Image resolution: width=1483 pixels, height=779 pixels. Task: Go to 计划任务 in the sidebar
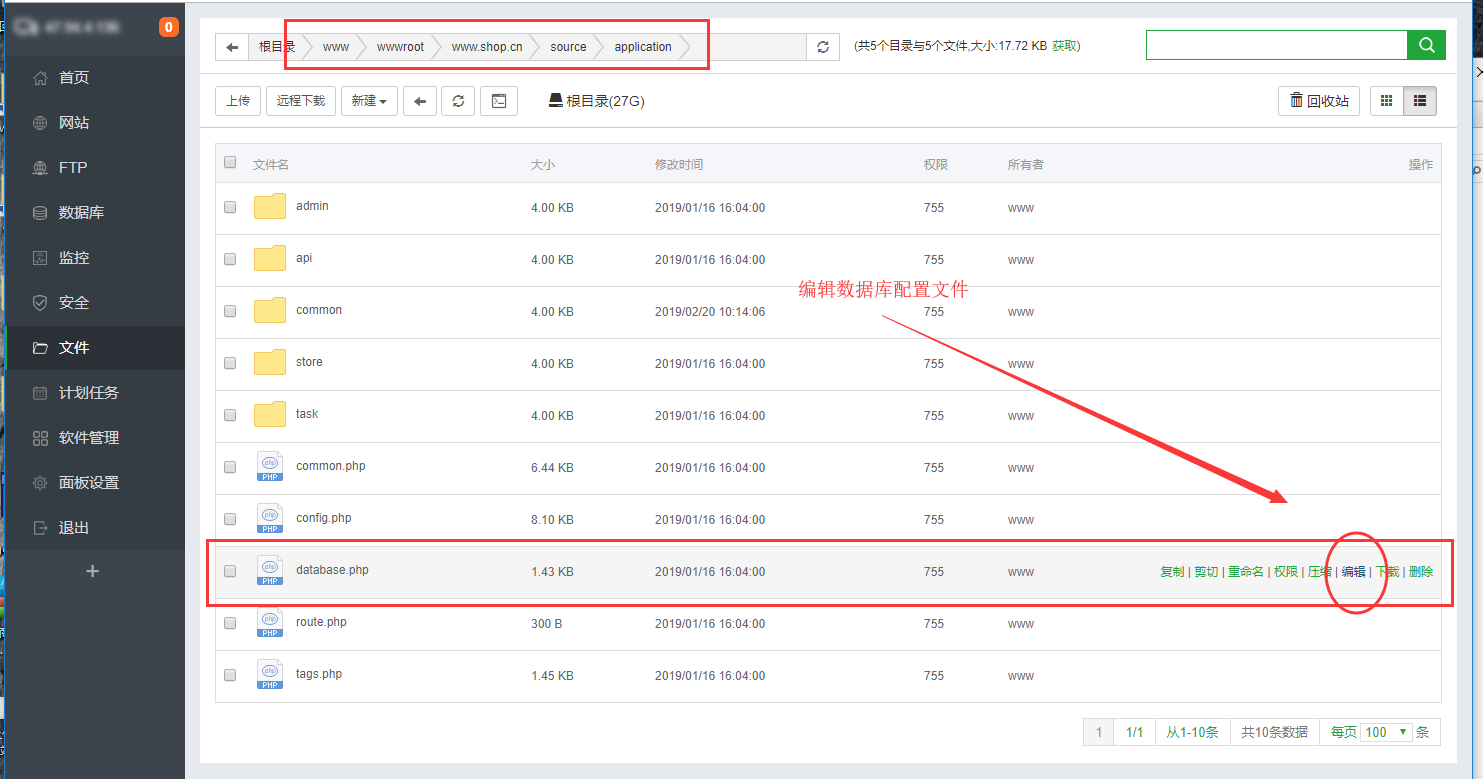(88, 393)
